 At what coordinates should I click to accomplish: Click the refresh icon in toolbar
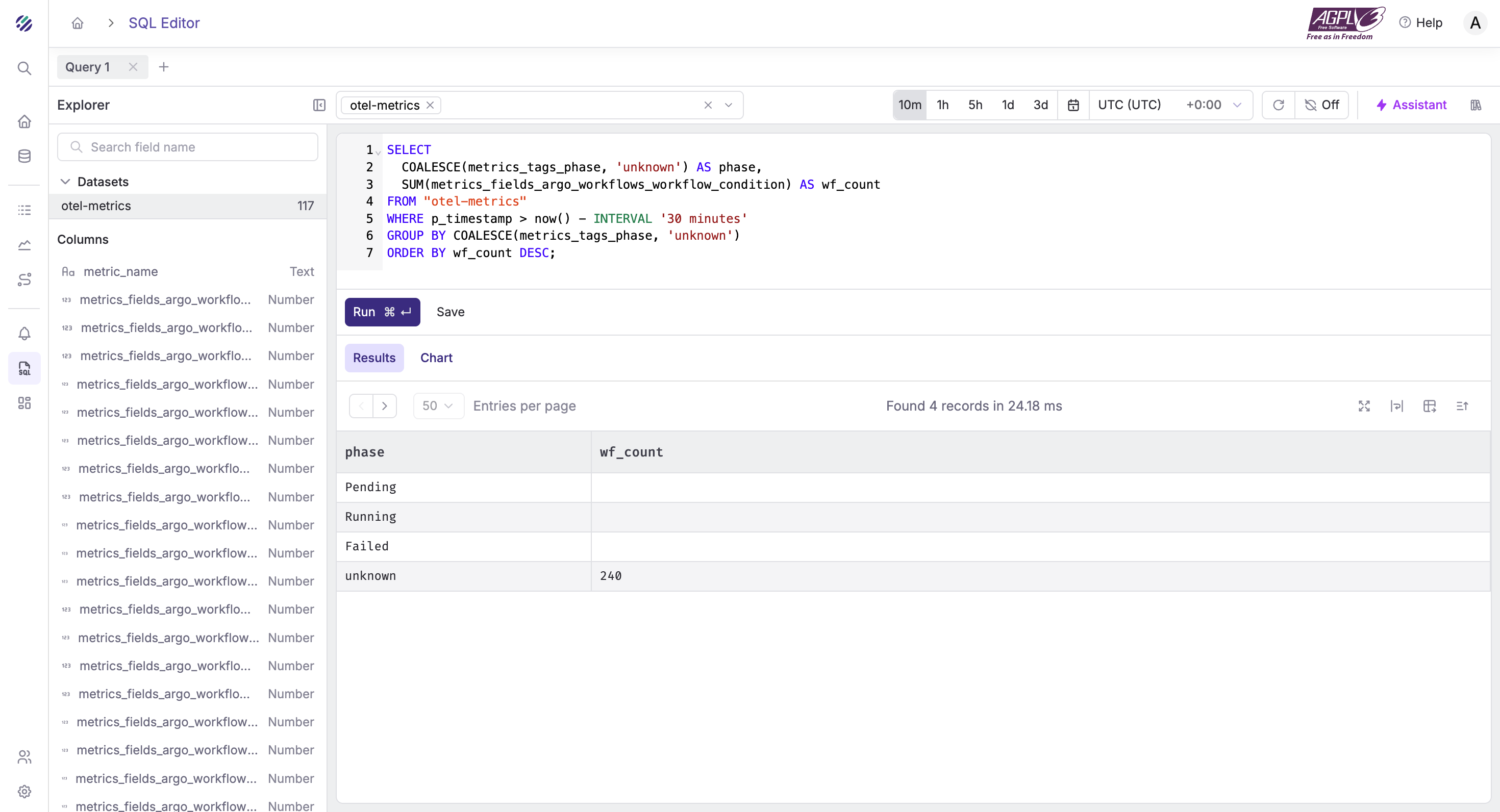click(1278, 106)
